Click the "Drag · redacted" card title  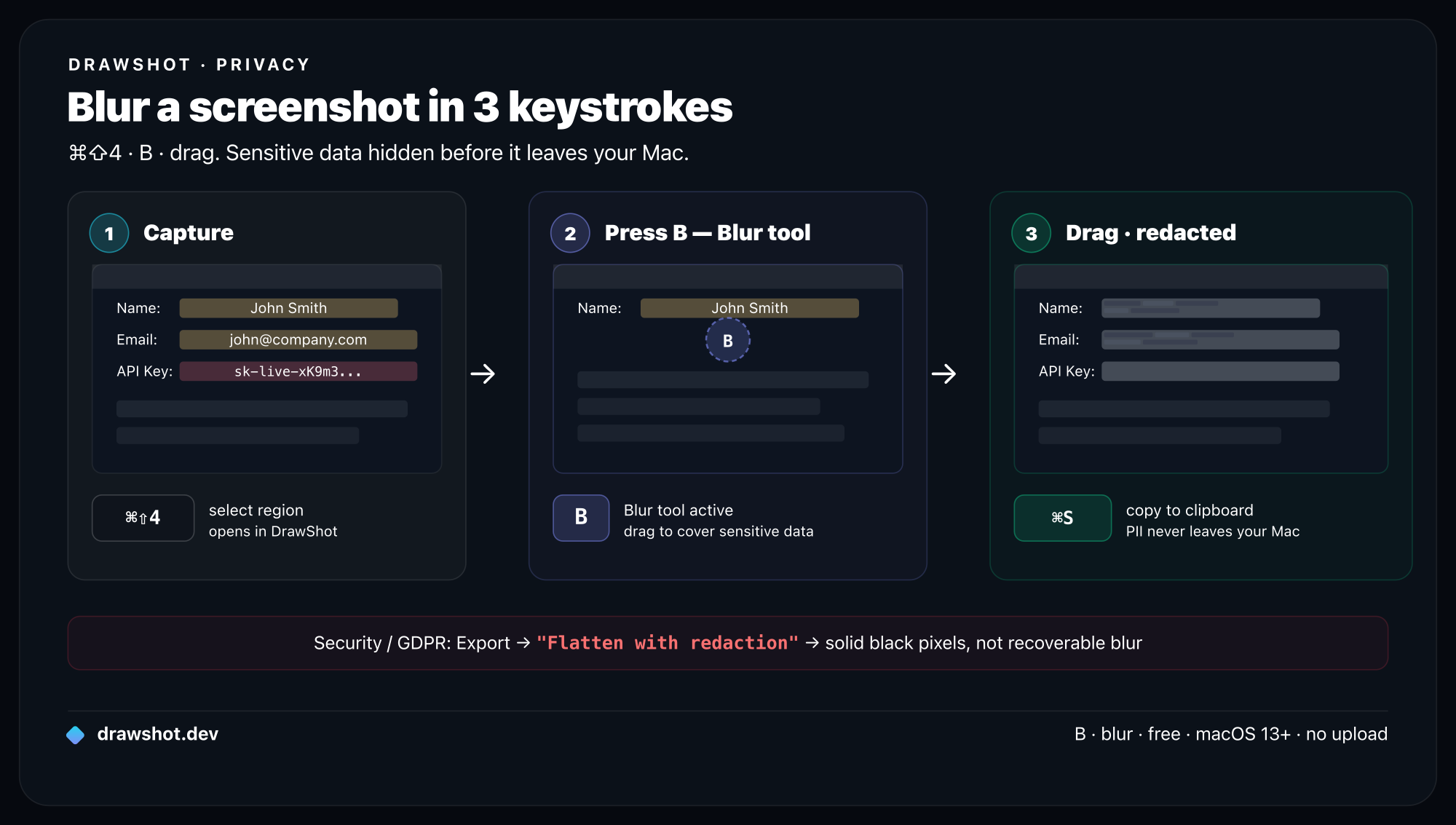pyautogui.click(x=1150, y=233)
